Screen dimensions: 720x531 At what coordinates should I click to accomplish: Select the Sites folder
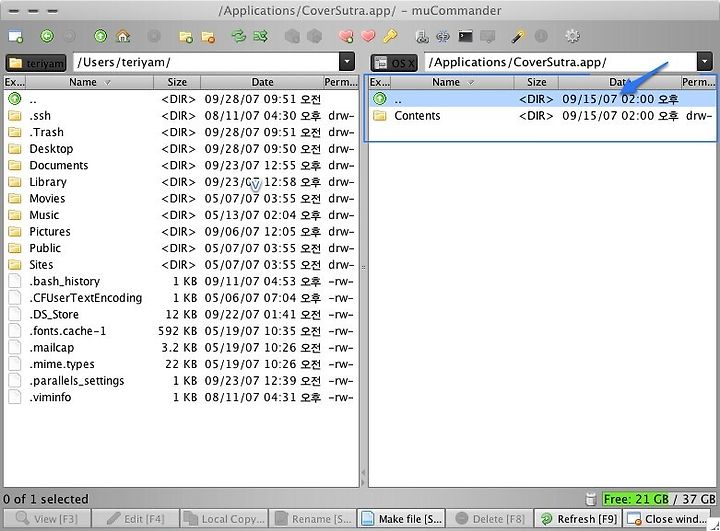click(x=181, y=265)
